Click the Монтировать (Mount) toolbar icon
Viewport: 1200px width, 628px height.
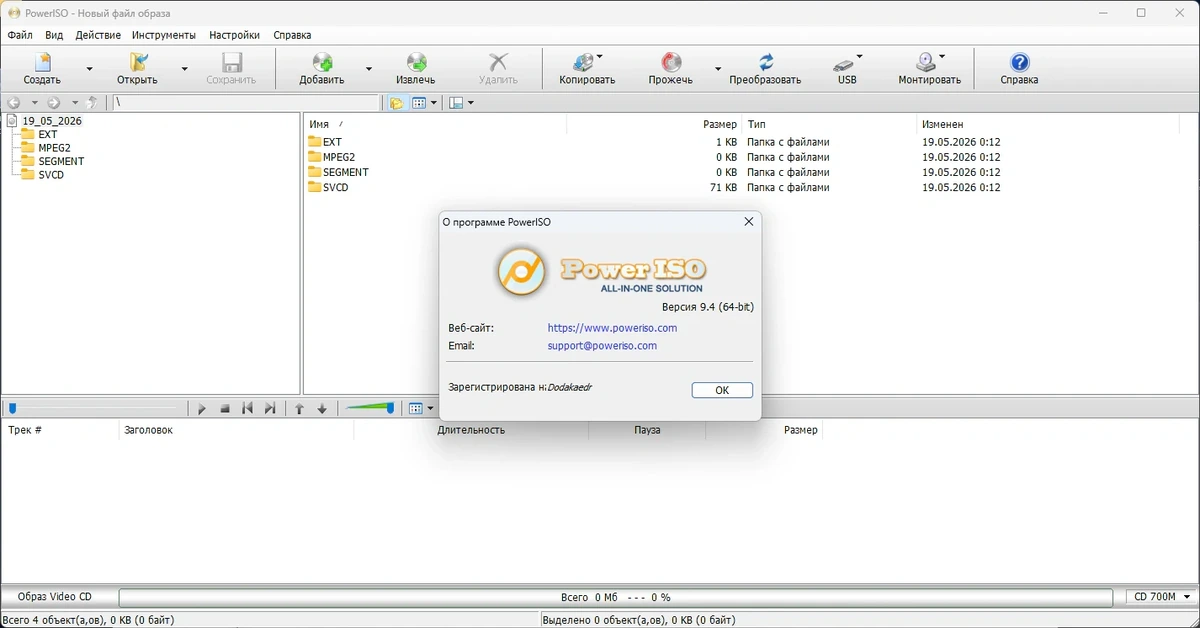(926, 62)
